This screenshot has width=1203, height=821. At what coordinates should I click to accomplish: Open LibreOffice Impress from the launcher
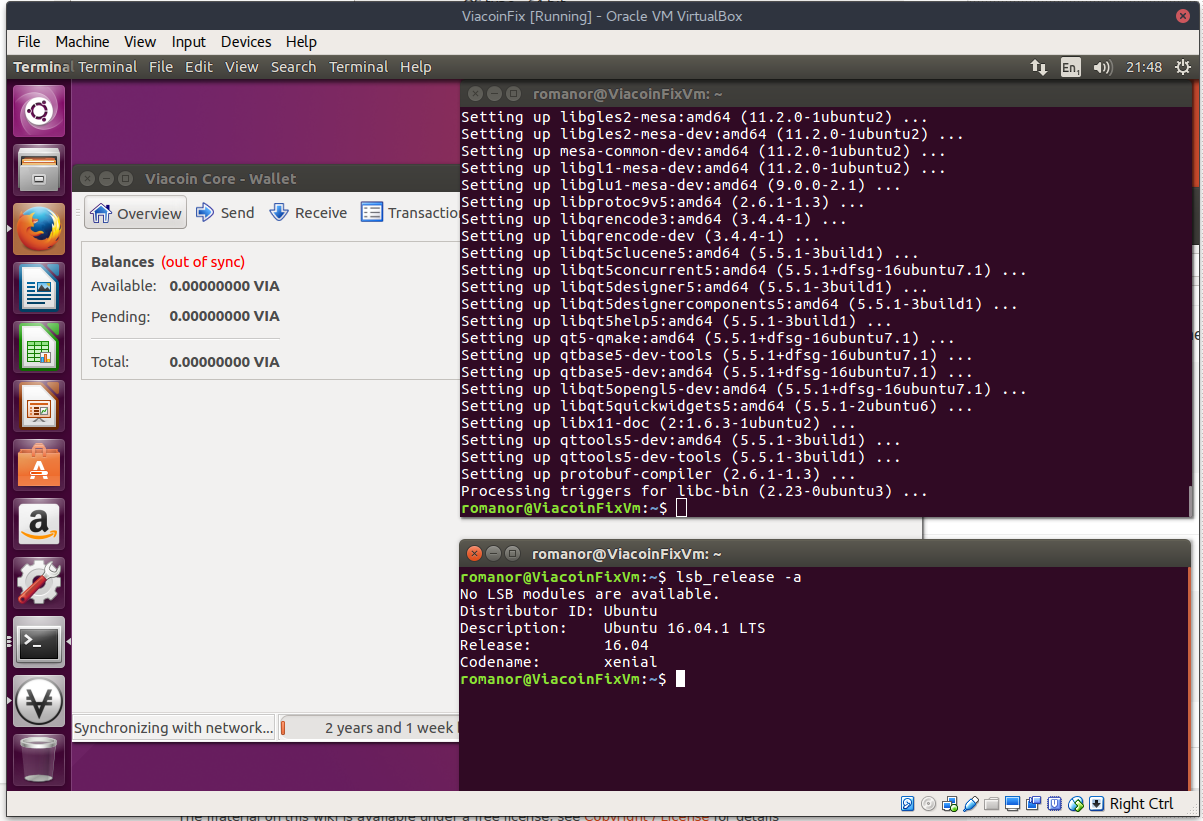(39, 406)
